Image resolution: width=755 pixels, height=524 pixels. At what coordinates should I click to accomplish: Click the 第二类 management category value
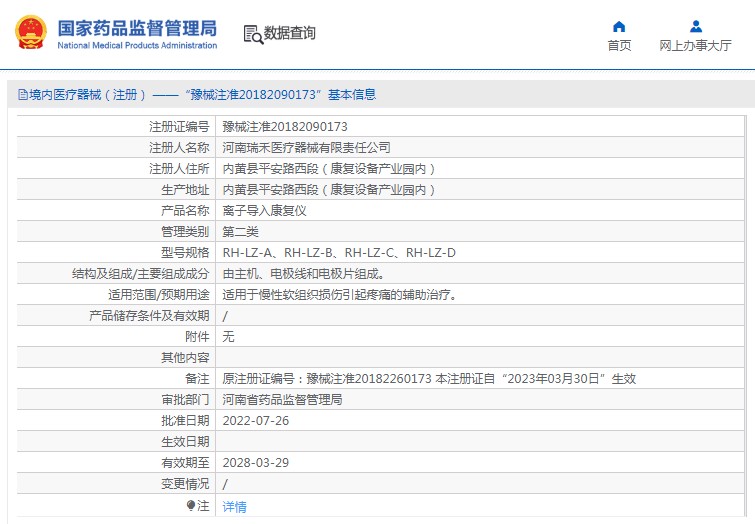(x=240, y=232)
